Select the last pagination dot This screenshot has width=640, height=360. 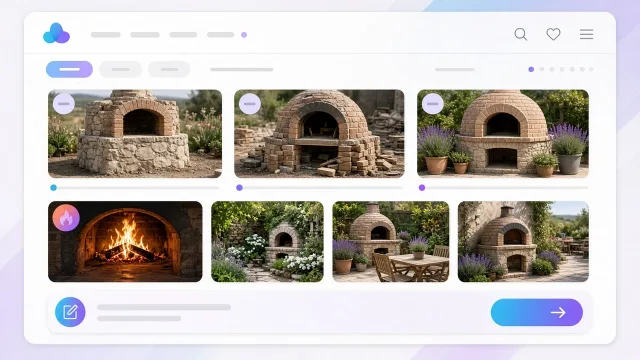tap(591, 69)
